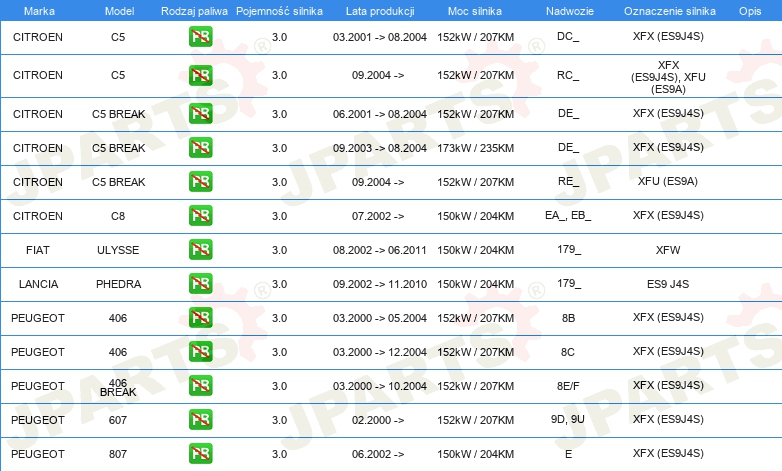Click fuel icon in PEUGEOT 406 BREAK row
782x471 pixels.
[x=200, y=386]
